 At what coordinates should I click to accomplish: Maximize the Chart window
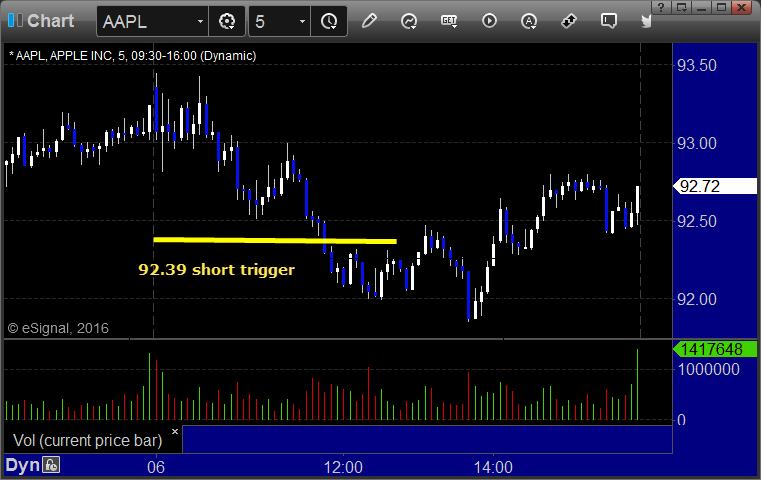tap(722, 7)
